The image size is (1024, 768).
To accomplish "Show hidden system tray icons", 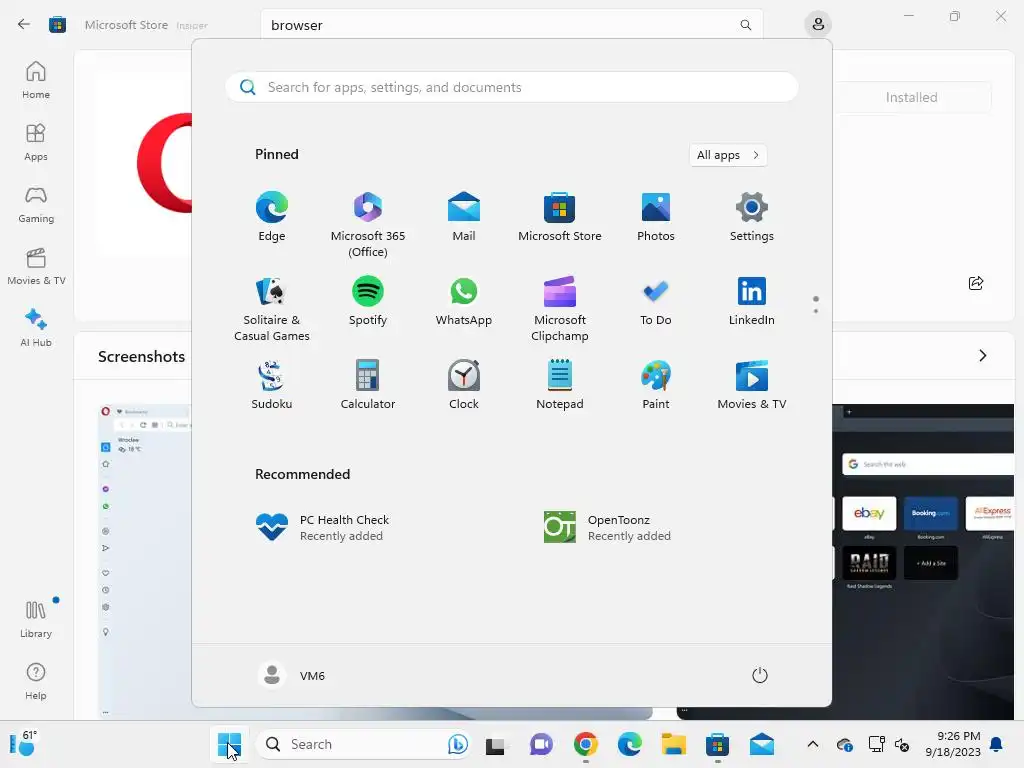I will tap(812, 744).
